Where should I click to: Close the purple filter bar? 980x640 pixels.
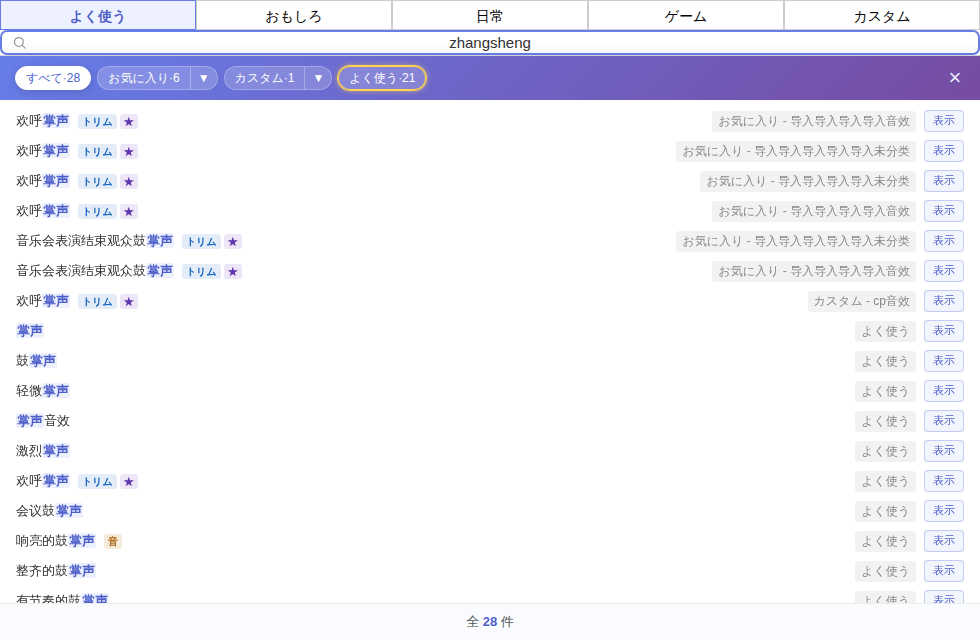click(954, 78)
